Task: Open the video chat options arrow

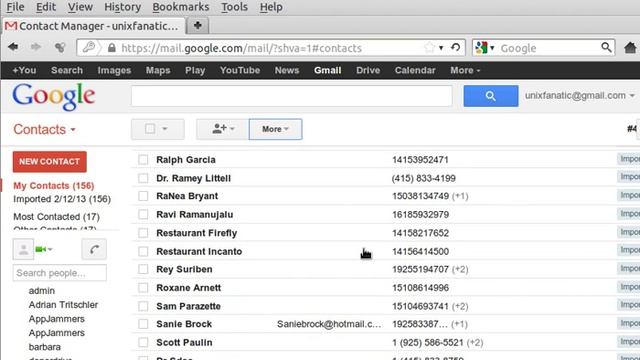Action: 50,249
